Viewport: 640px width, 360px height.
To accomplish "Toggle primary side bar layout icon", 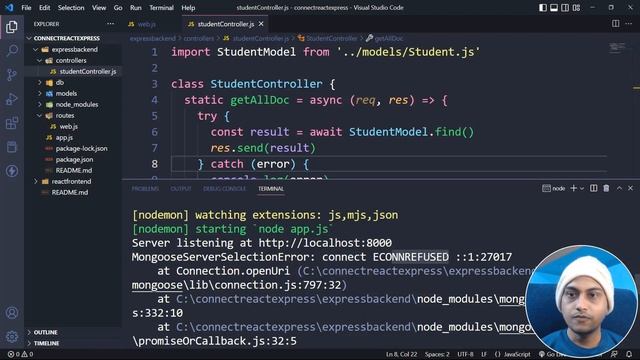I will click(x=543, y=8).
